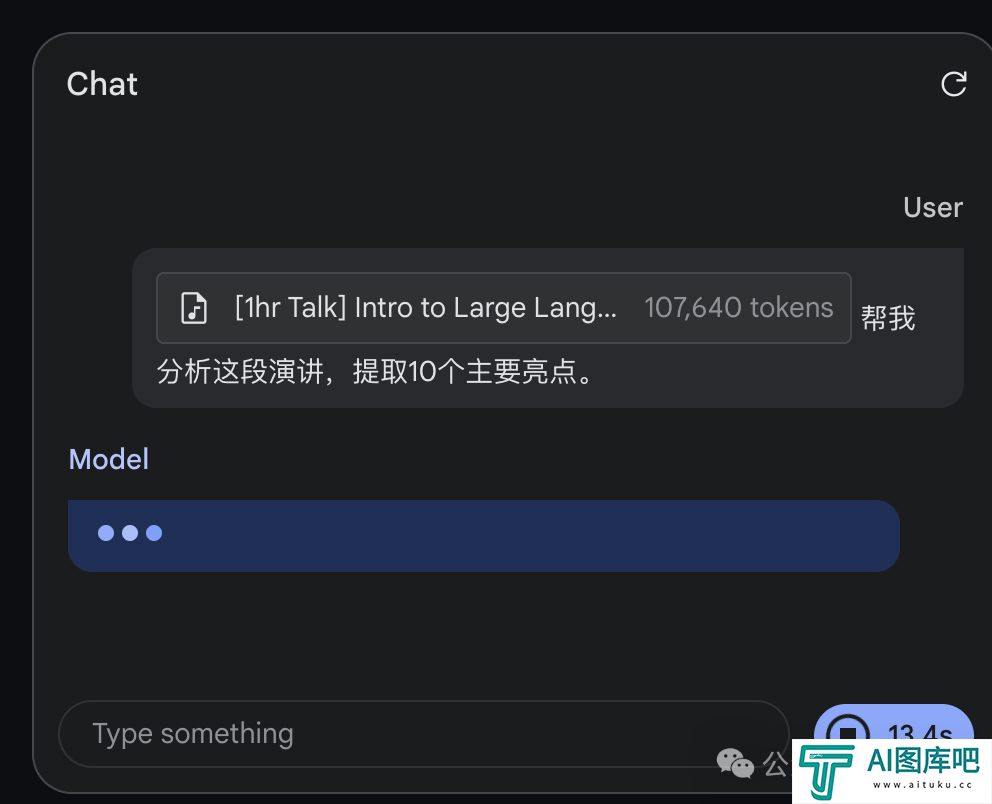Viewport: 992px width, 804px height.
Task: Click the green T logo of AI图库吧
Action: 826,772
